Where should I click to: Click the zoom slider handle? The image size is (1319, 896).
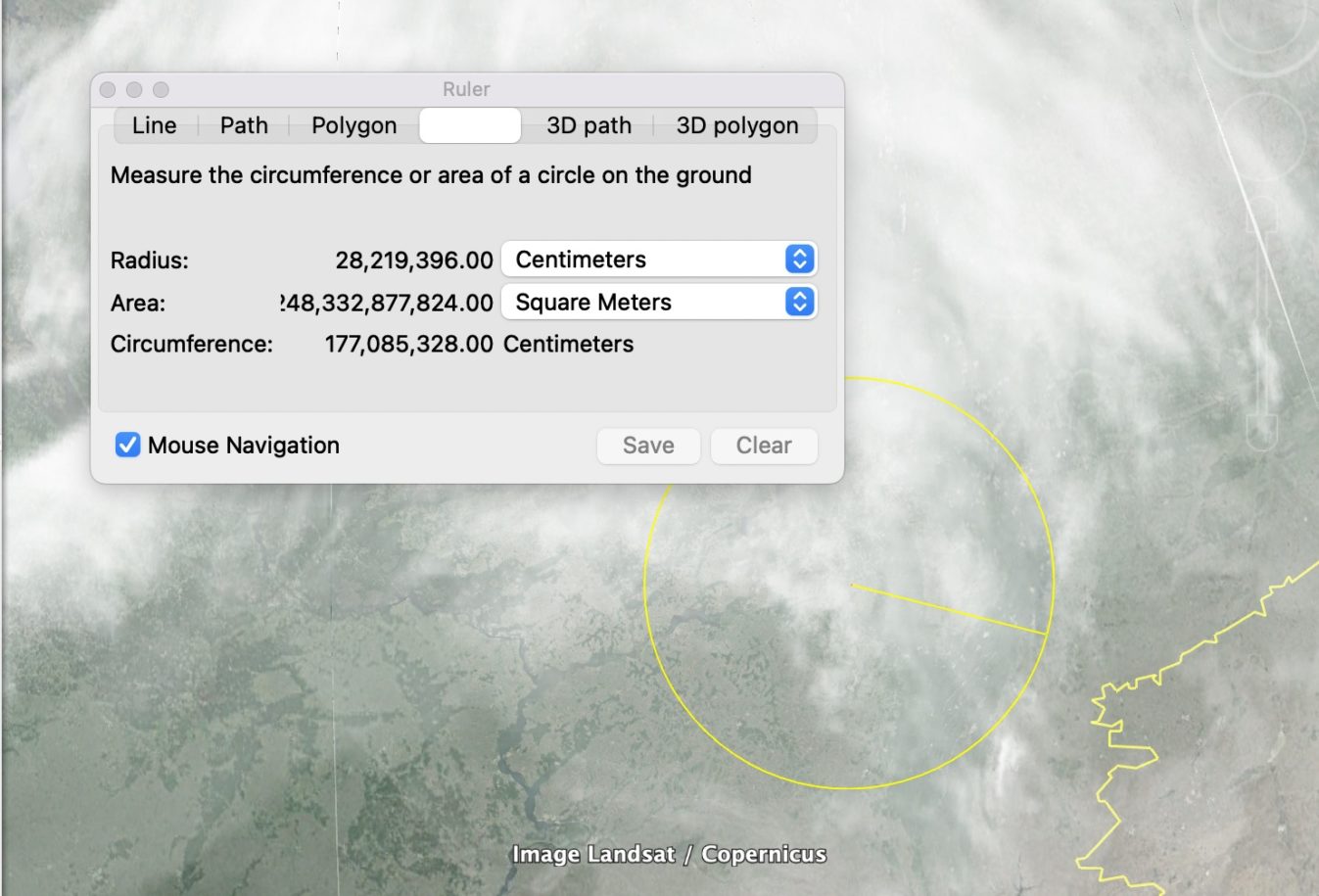point(1263,322)
